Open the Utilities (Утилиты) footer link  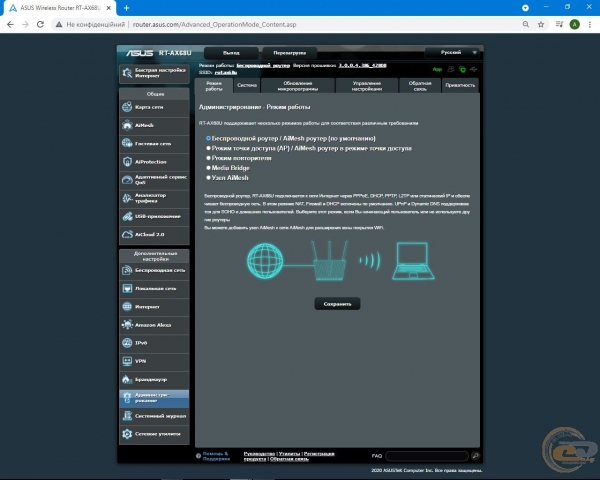[289, 454]
